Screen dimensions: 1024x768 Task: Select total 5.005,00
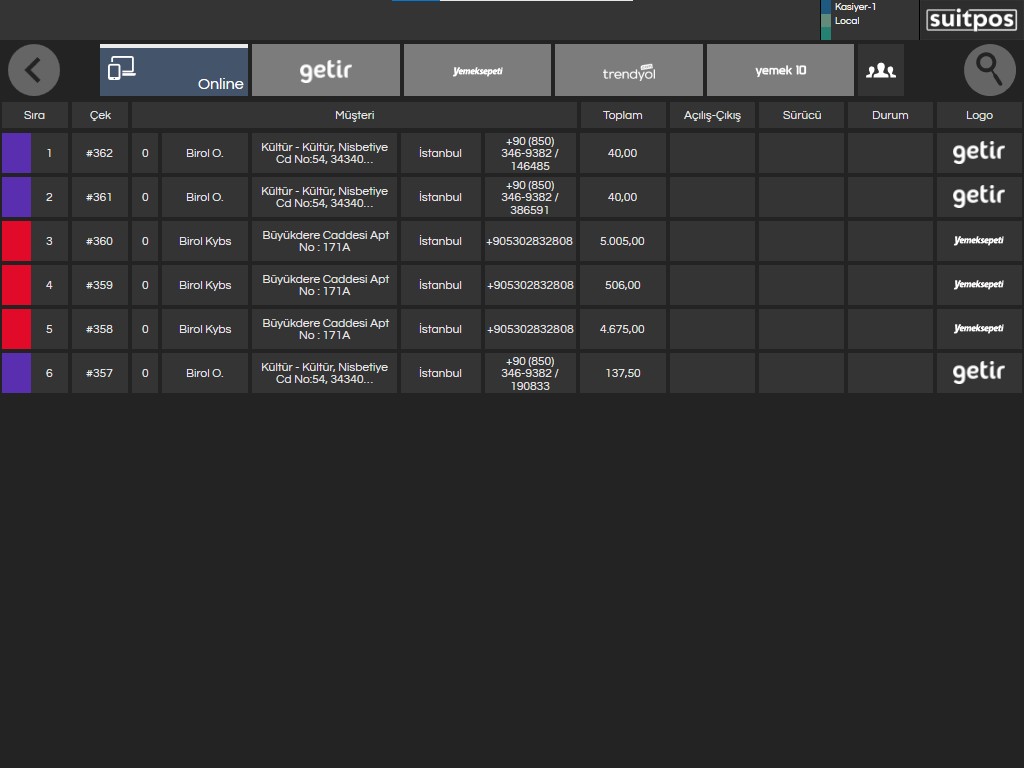[622, 241]
